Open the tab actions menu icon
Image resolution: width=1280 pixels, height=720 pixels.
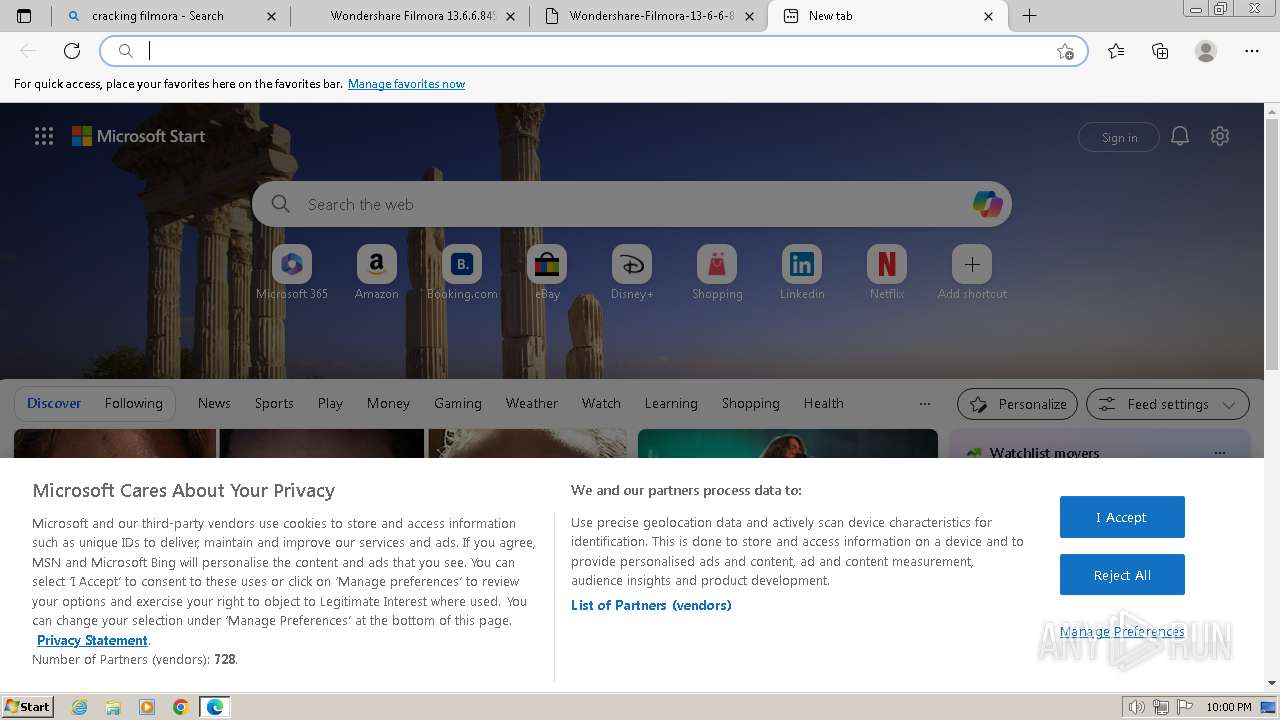24,16
